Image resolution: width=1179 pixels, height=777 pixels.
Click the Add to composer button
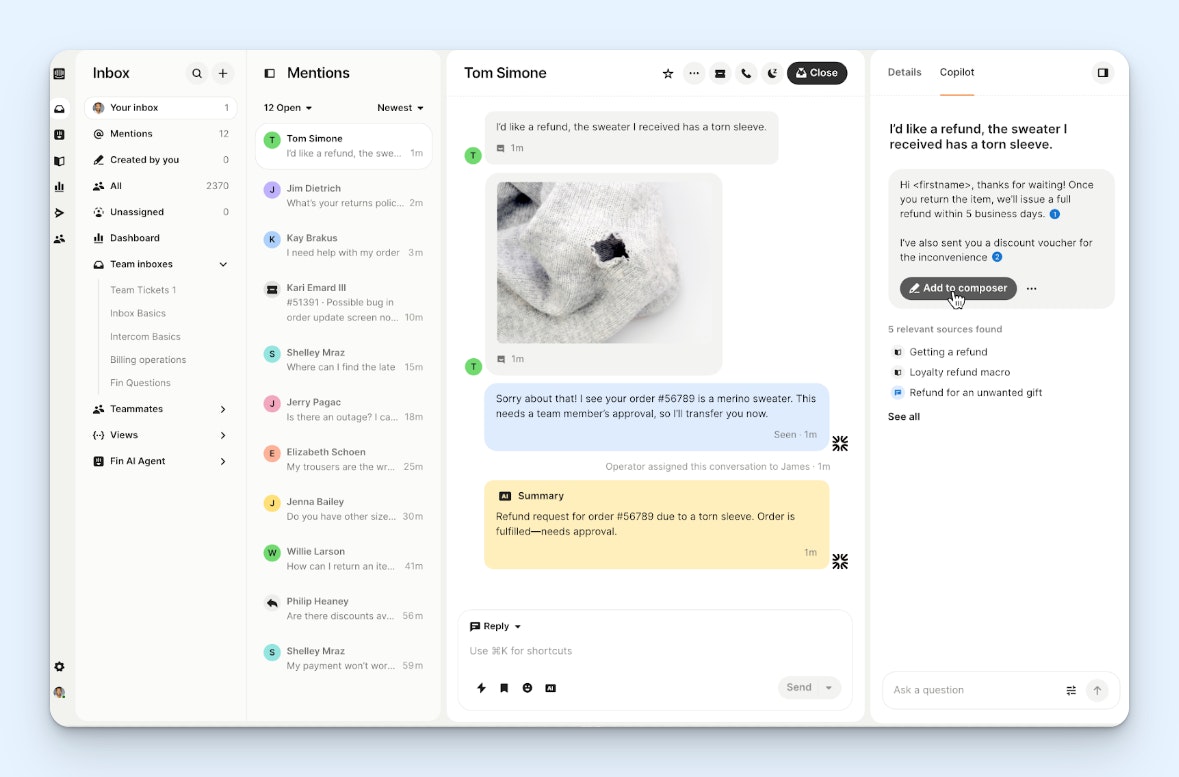(x=958, y=288)
